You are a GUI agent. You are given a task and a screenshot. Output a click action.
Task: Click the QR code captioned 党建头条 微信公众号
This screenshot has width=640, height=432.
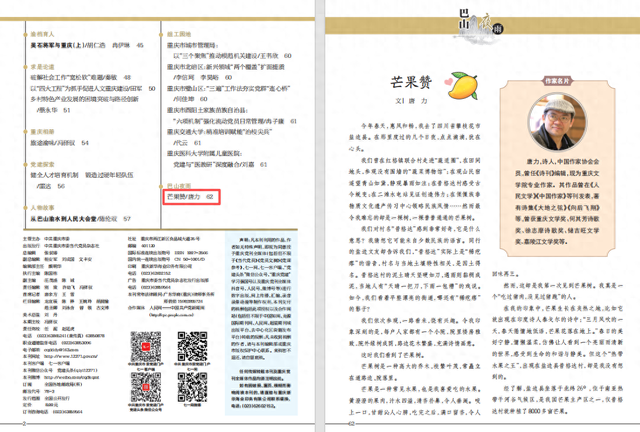146,387
